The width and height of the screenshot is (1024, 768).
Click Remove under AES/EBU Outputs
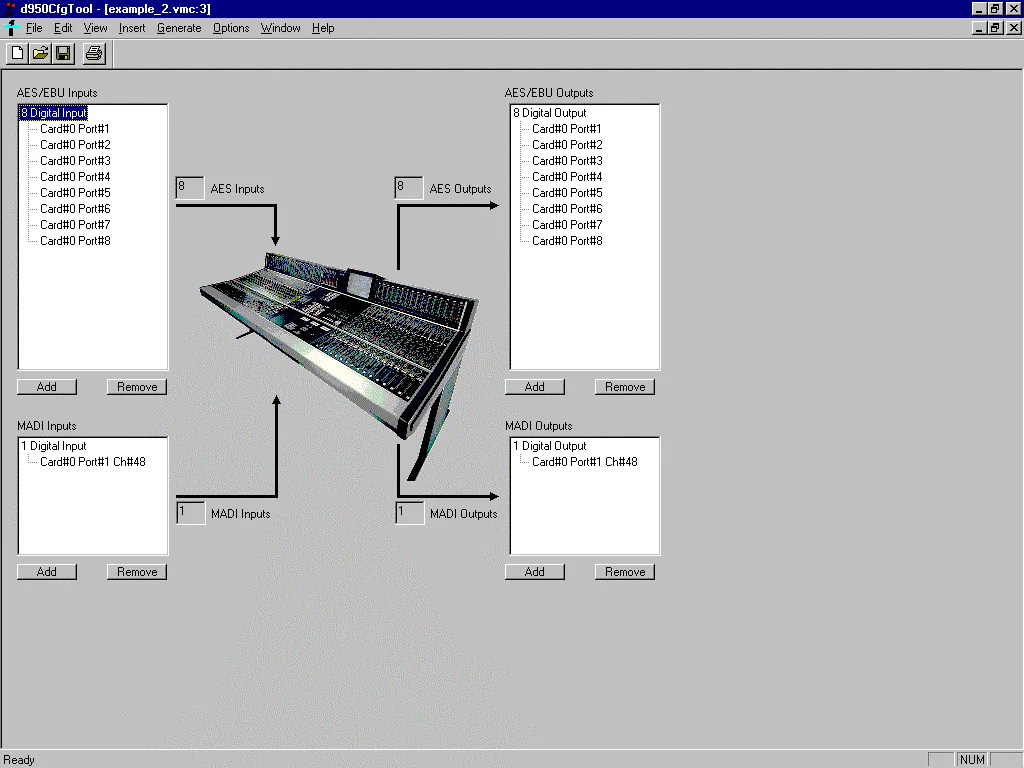click(x=625, y=387)
